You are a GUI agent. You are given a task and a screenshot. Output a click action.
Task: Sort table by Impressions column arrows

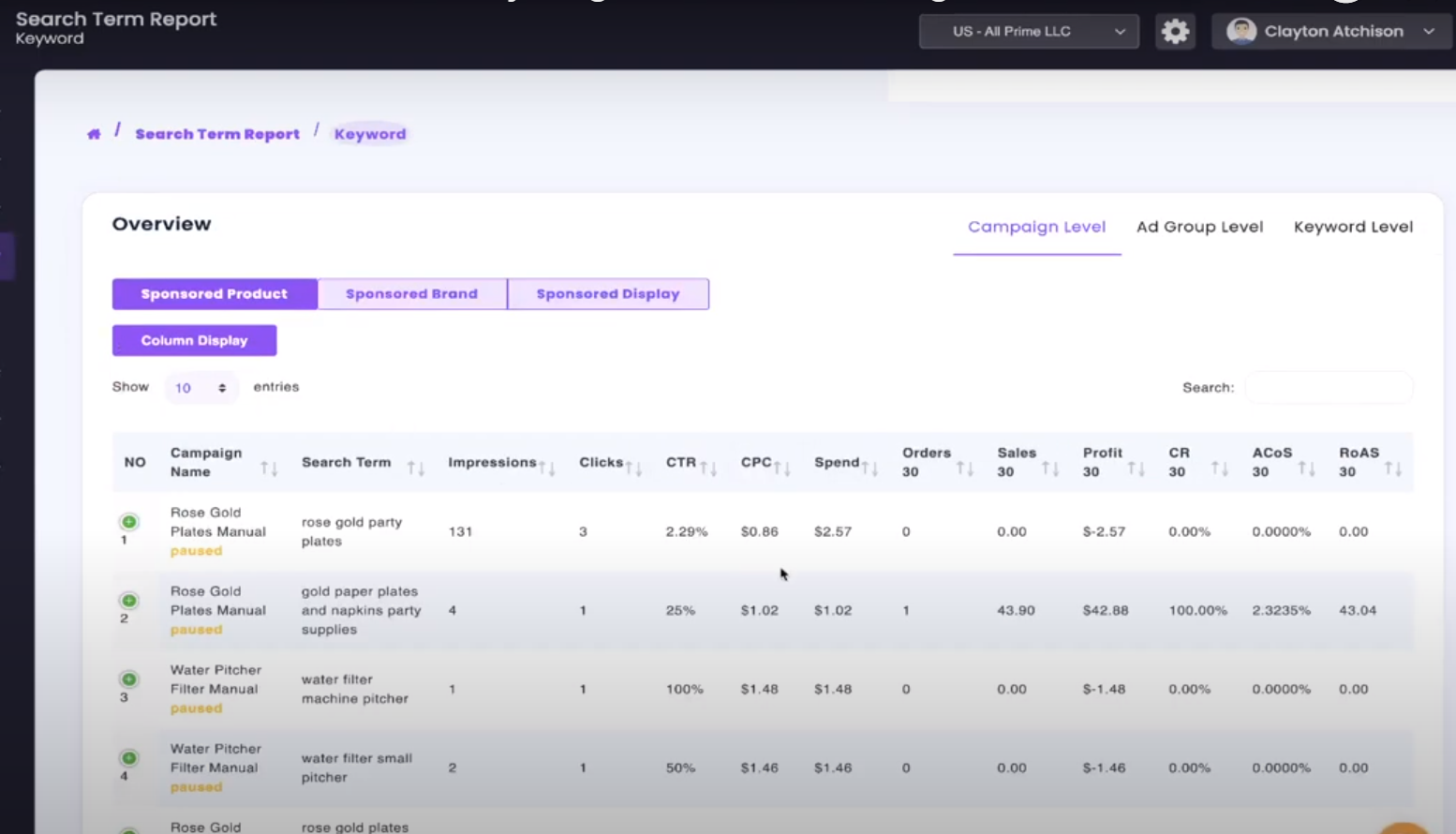[547, 468]
